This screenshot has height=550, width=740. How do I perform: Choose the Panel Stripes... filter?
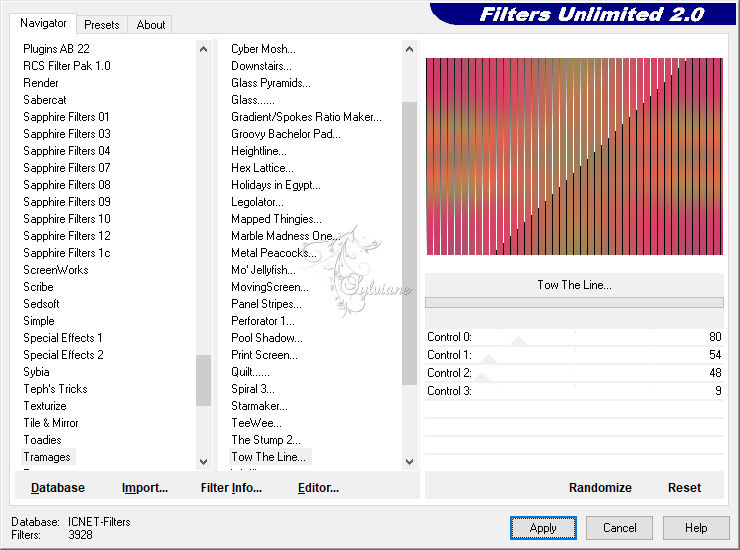tap(266, 304)
